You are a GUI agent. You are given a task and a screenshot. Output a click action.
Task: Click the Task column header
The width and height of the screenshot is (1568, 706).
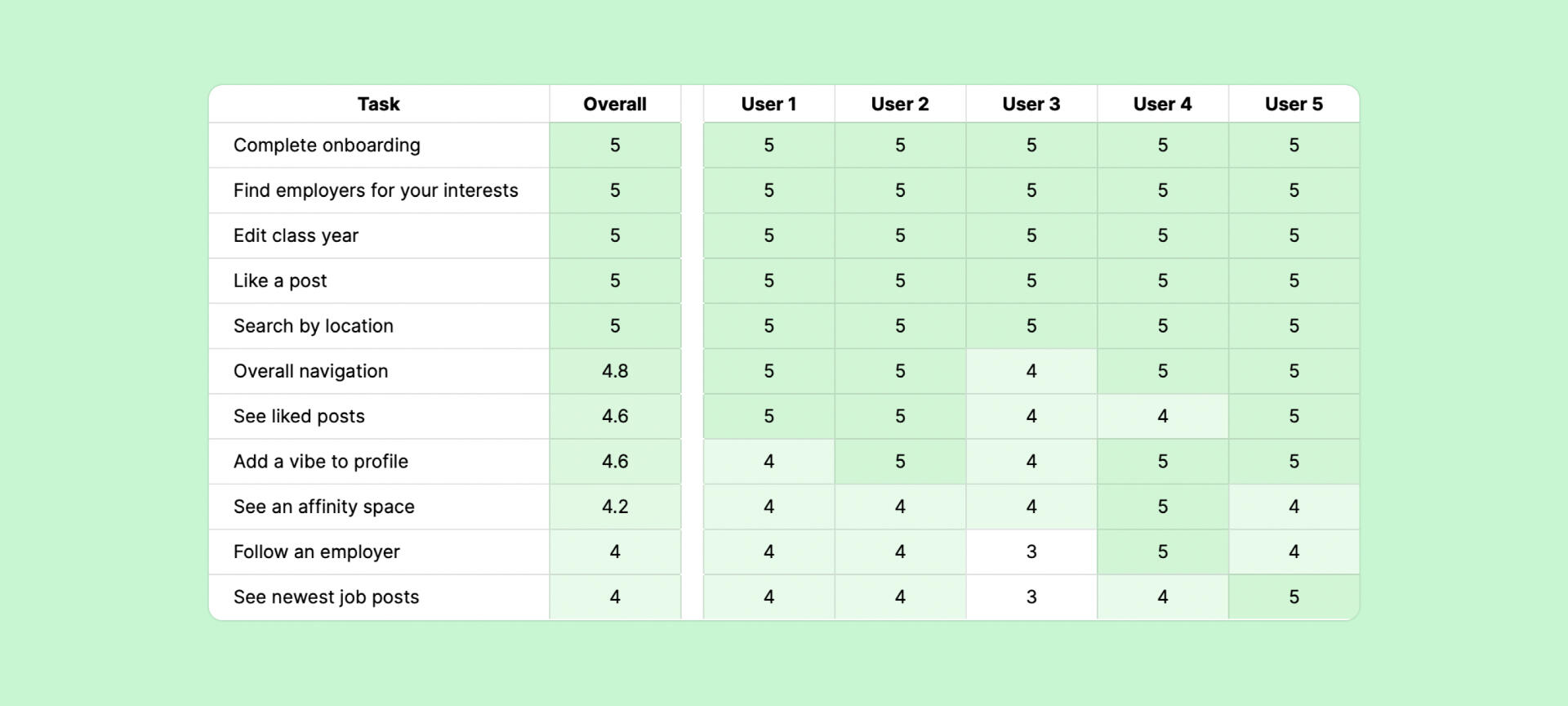(378, 105)
